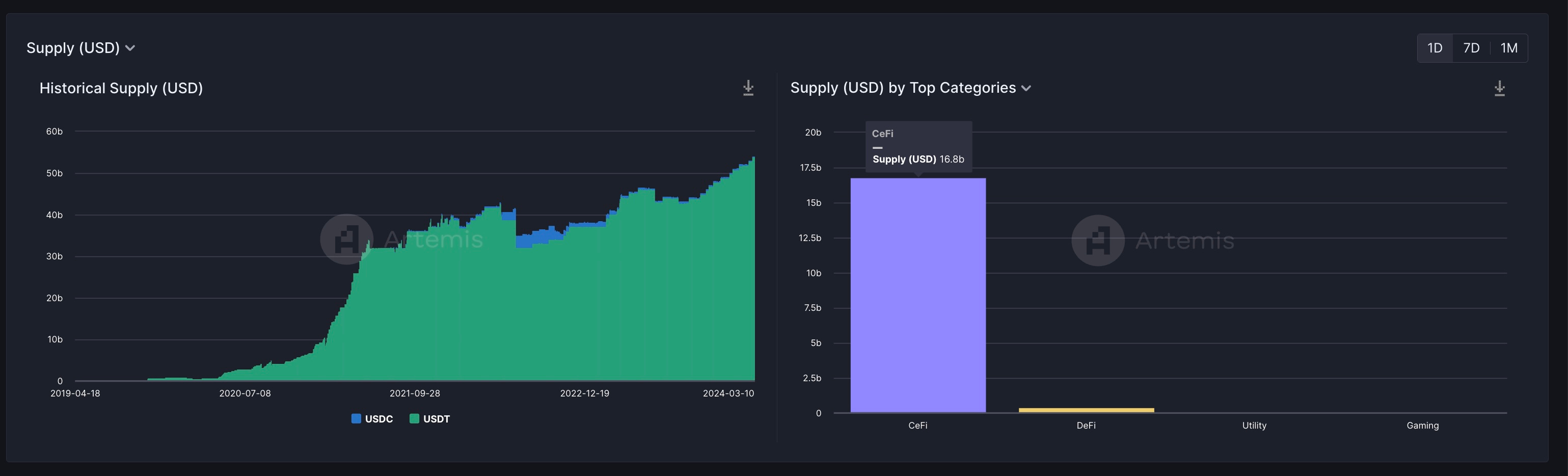Click the blue USDC legend color square
Viewport: 1568px width, 476px height.
[356, 419]
